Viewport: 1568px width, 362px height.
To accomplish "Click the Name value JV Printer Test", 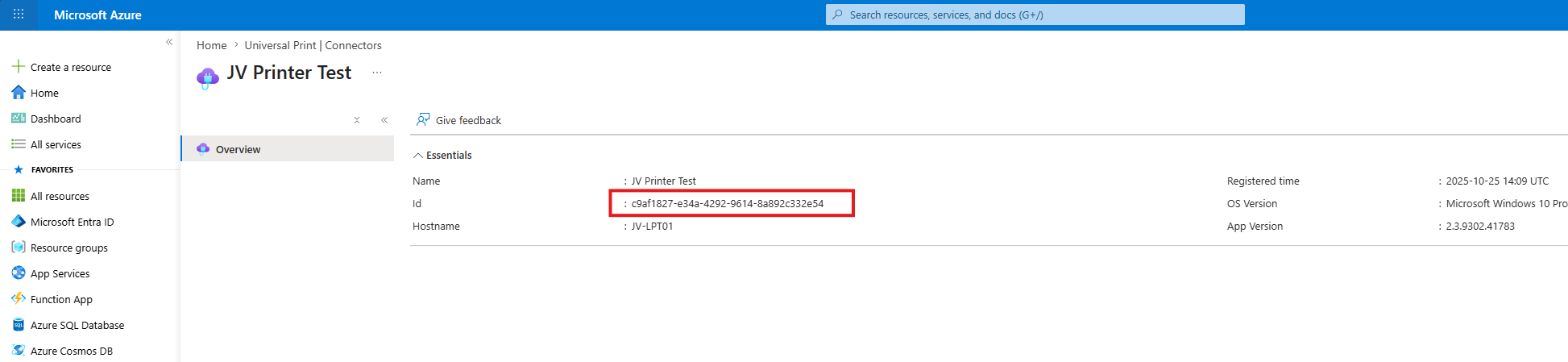I will [663, 181].
